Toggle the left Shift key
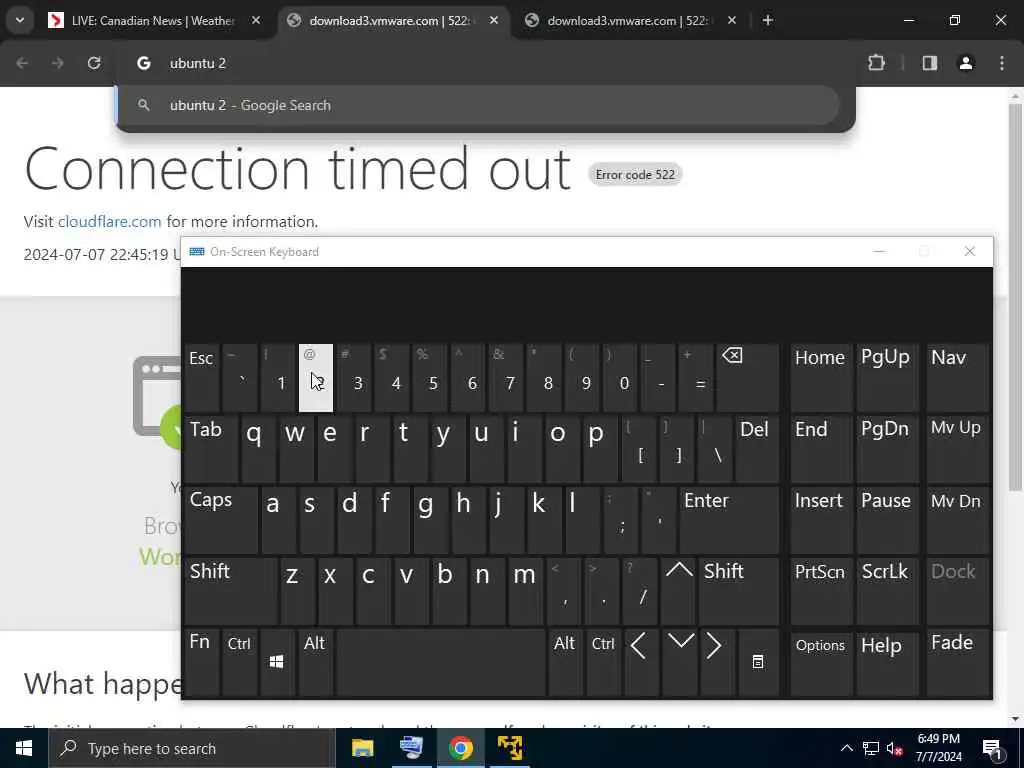The image size is (1024, 768). tap(231, 591)
